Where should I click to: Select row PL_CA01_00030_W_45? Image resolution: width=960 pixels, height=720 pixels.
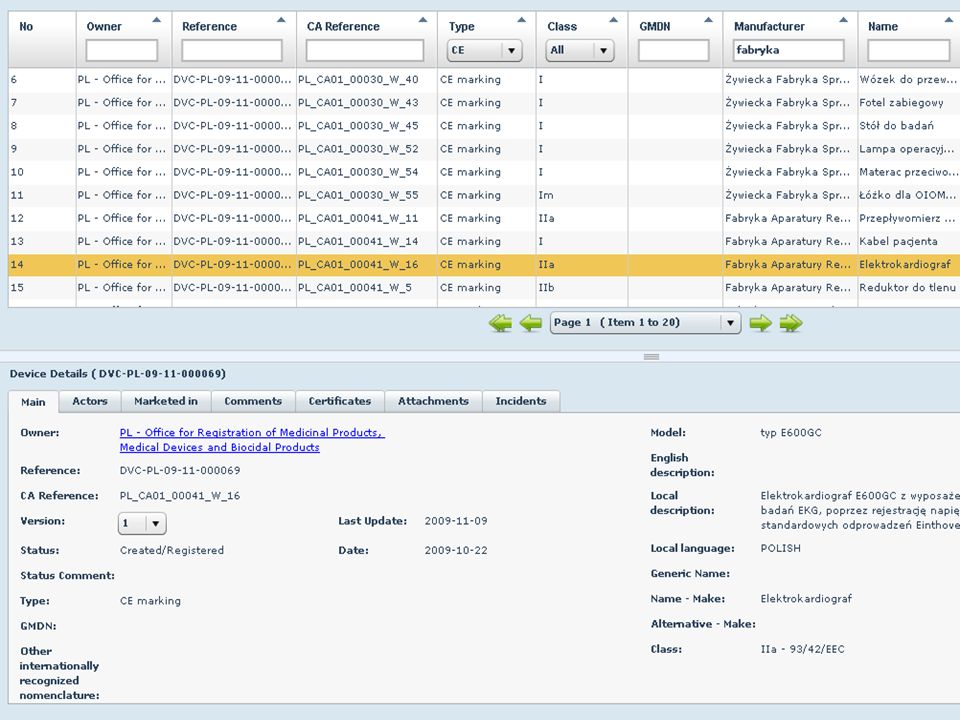tap(484, 126)
